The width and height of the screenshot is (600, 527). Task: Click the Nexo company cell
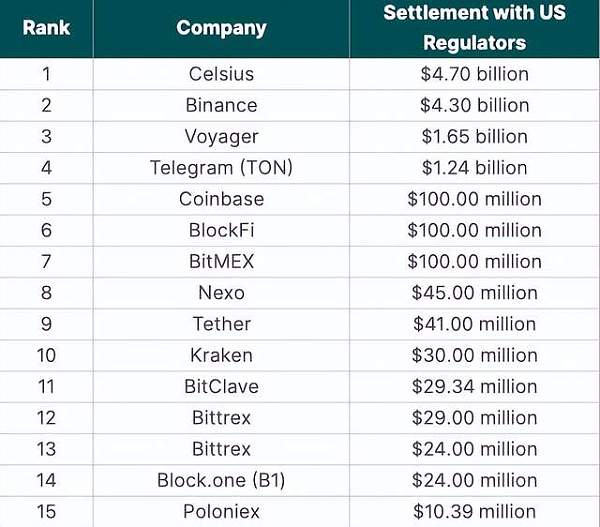(221, 293)
